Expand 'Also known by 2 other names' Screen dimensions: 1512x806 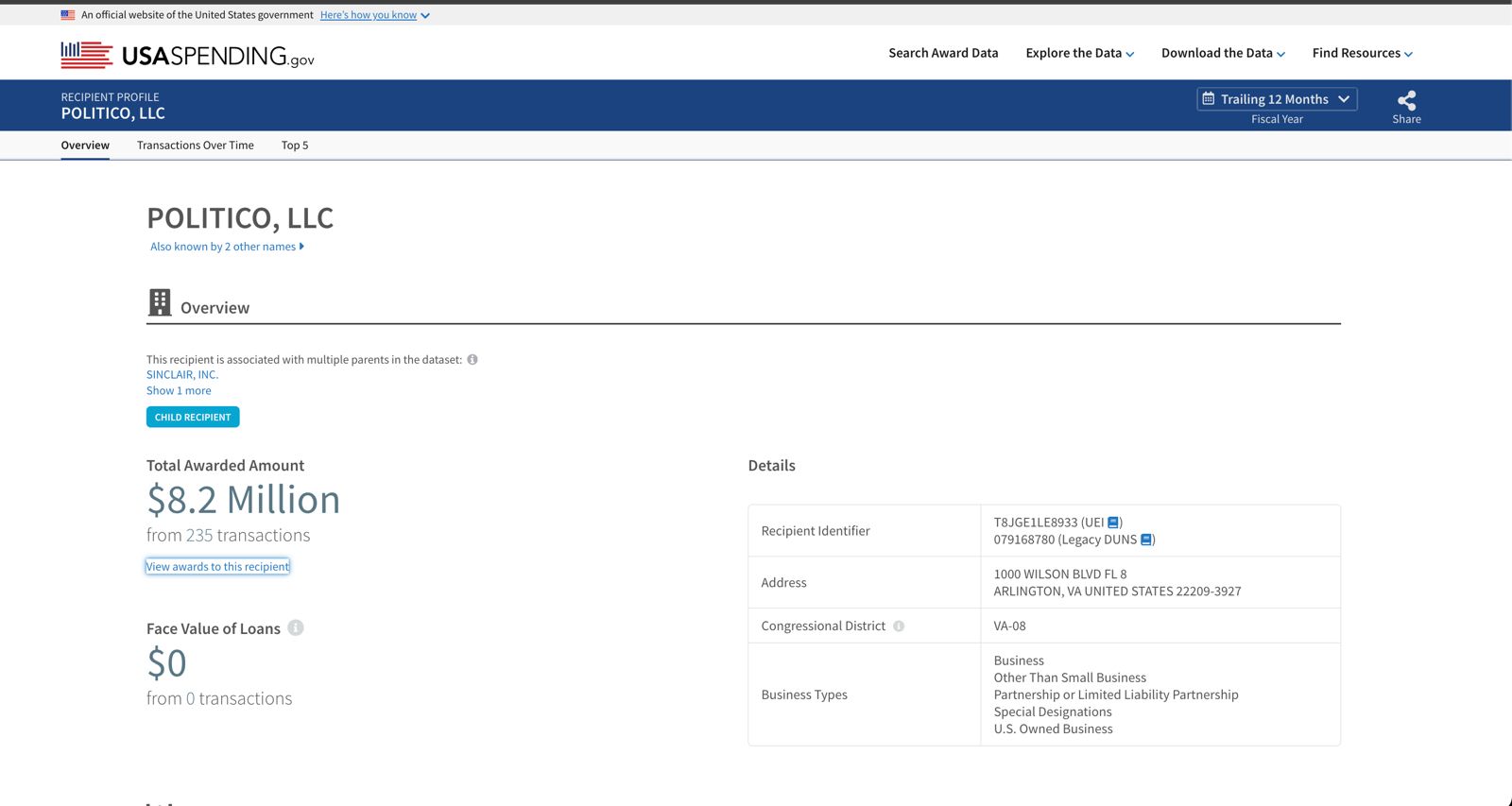coord(227,247)
